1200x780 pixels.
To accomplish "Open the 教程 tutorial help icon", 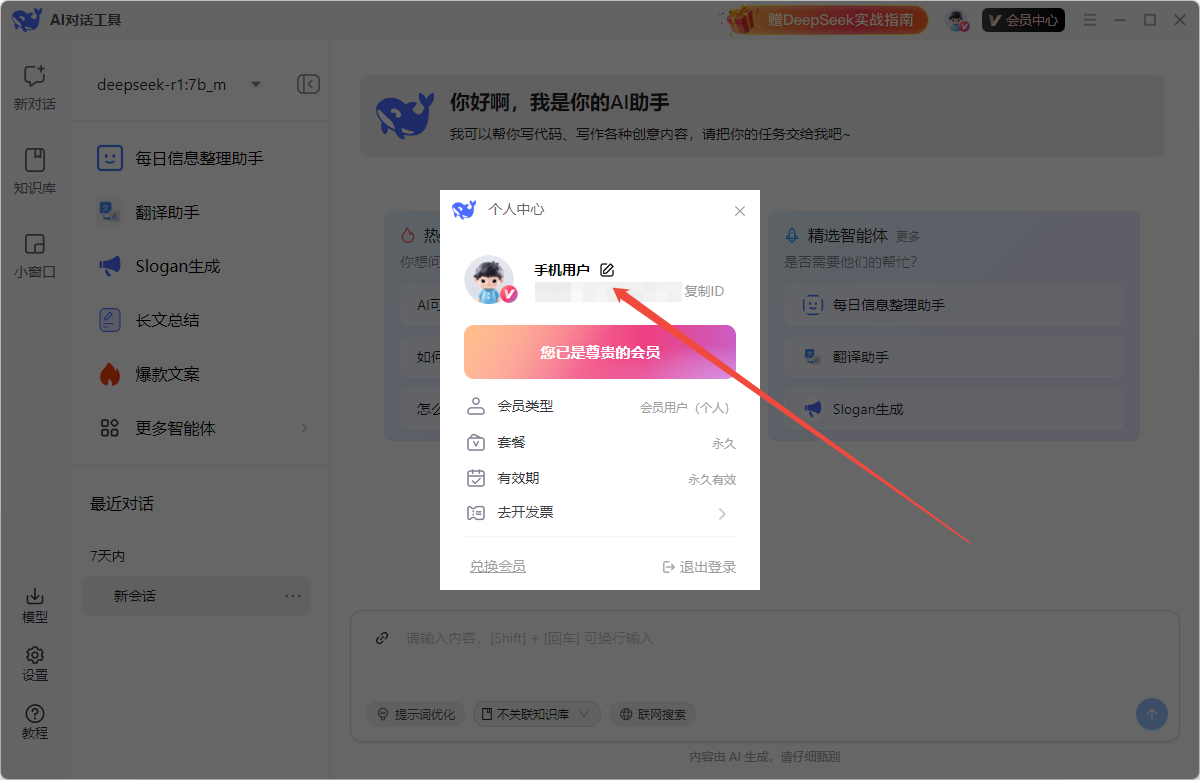I will pos(35,721).
